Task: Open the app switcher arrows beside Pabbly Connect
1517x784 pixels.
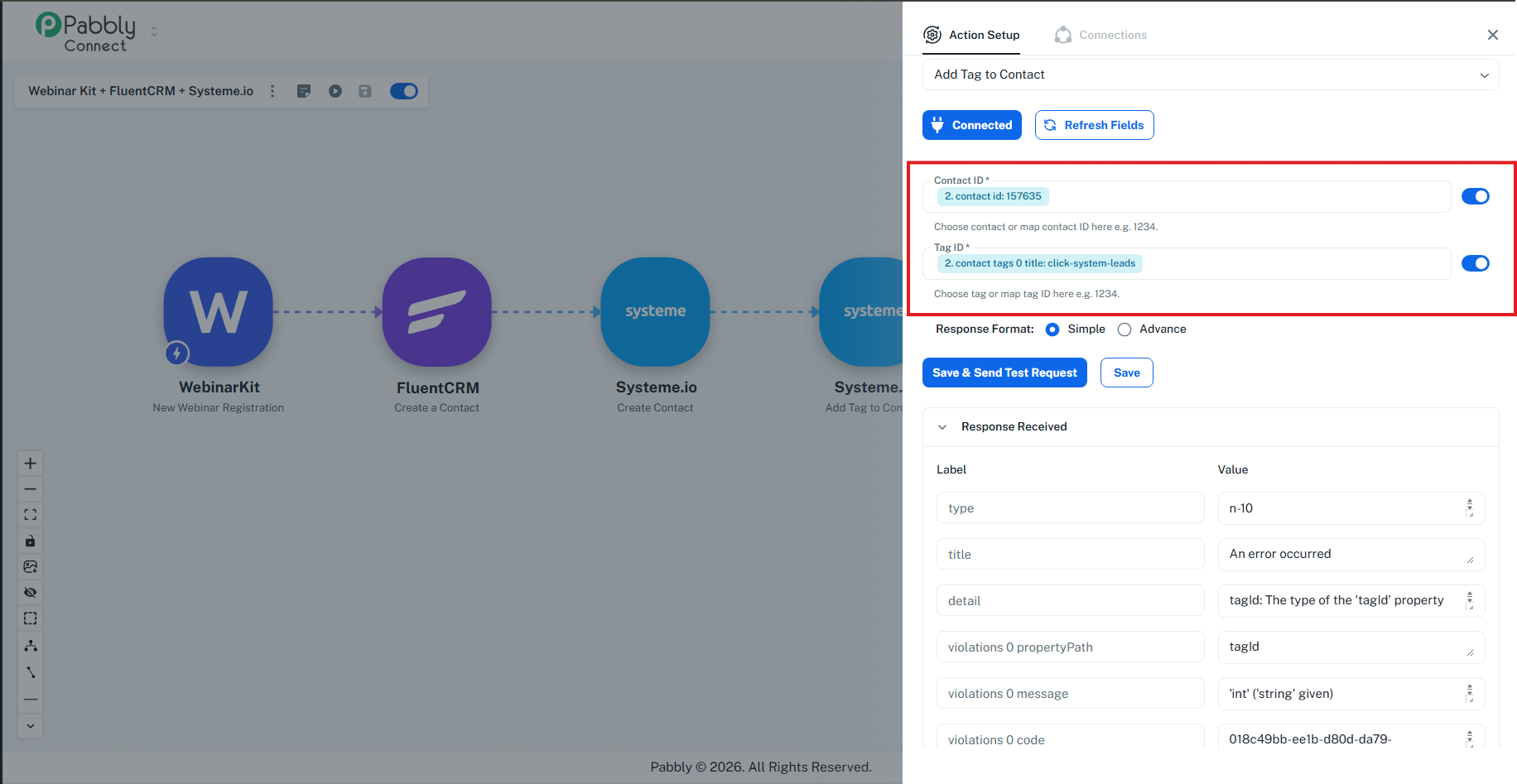Action: (x=154, y=31)
